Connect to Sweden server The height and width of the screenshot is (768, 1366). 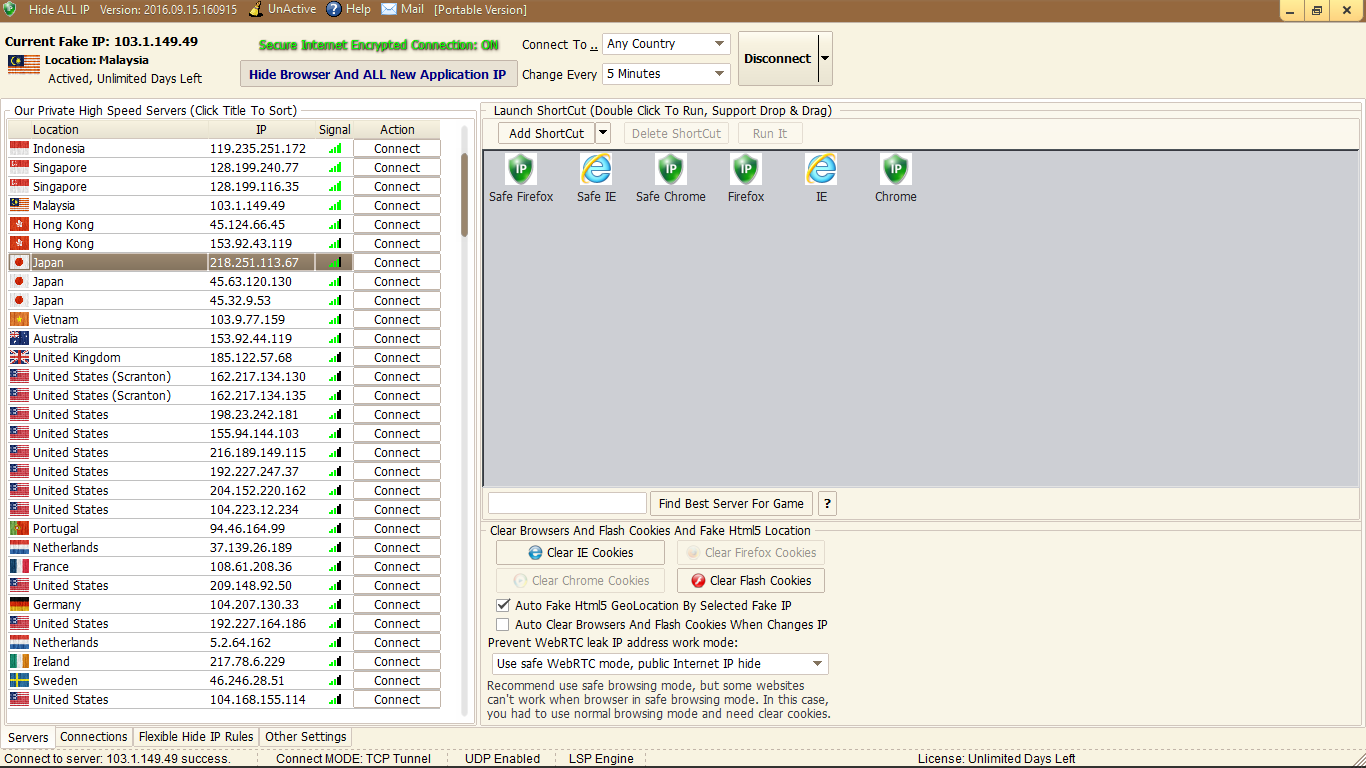click(397, 680)
